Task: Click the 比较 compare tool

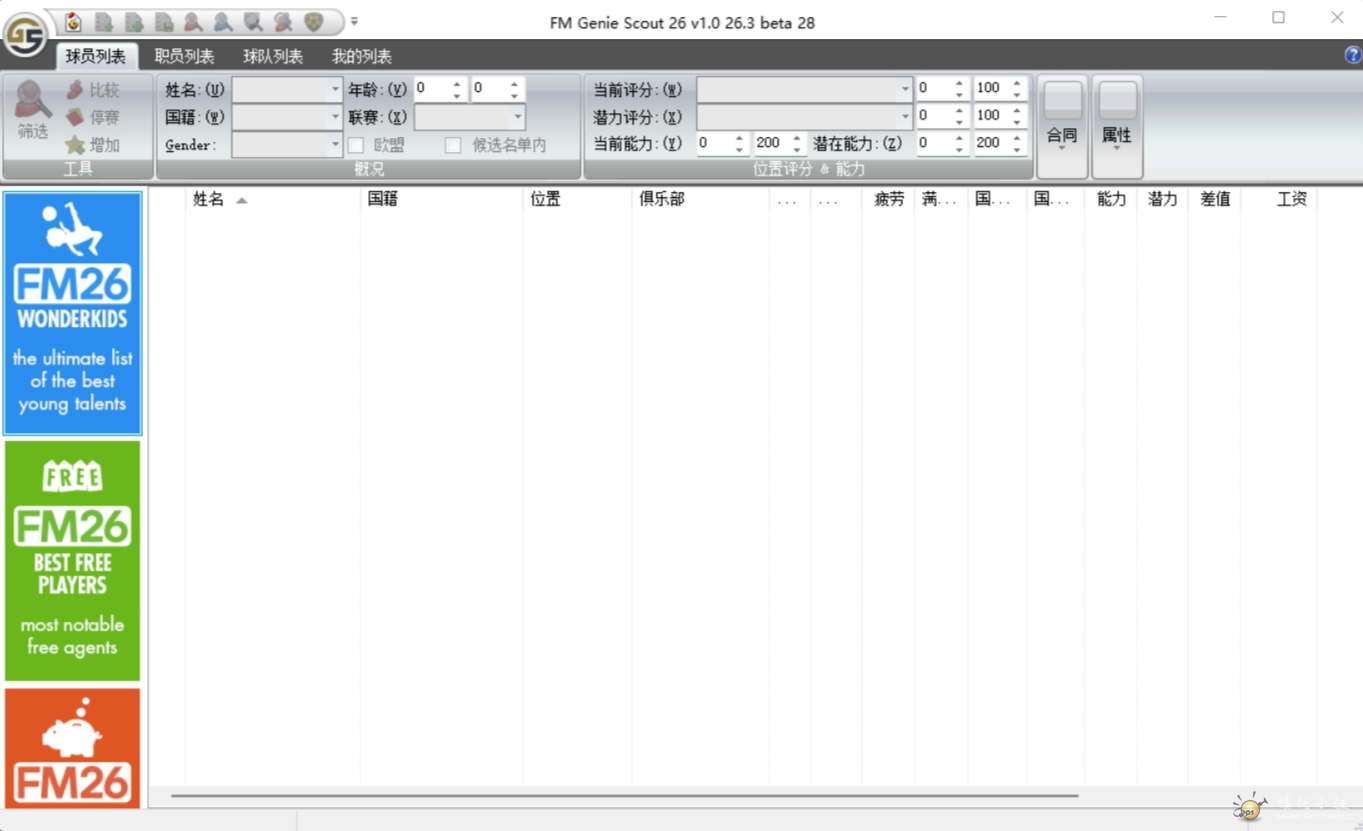Action: (100, 88)
